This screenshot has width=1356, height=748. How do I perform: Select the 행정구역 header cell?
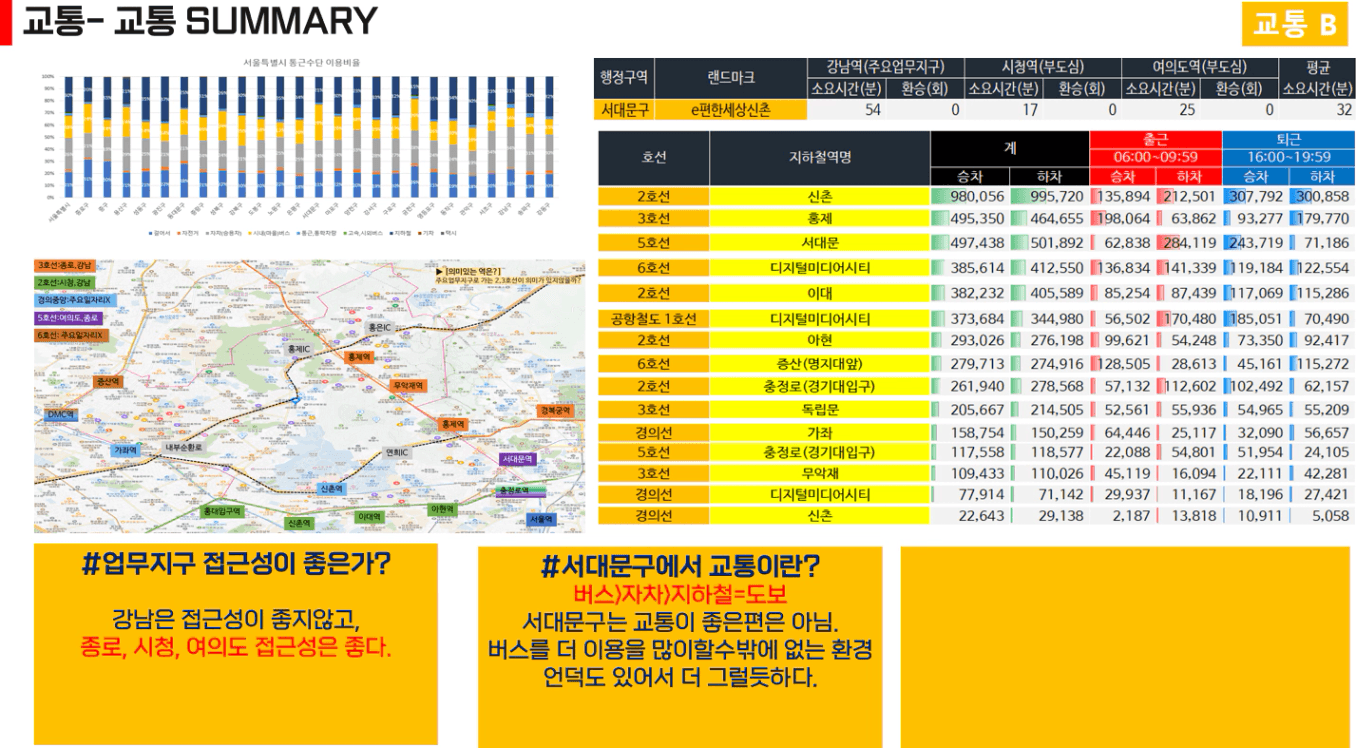[624, 77]
